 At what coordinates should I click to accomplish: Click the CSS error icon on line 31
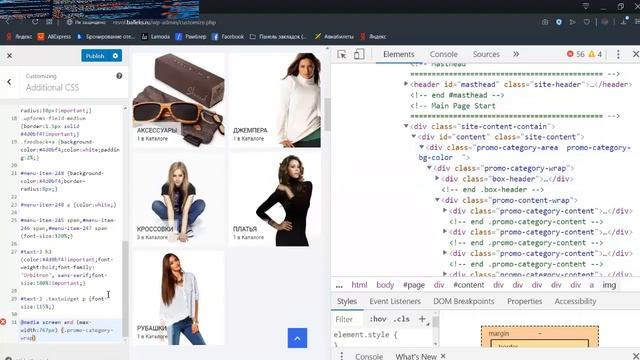pyautogui.click(x=3, y=322)
